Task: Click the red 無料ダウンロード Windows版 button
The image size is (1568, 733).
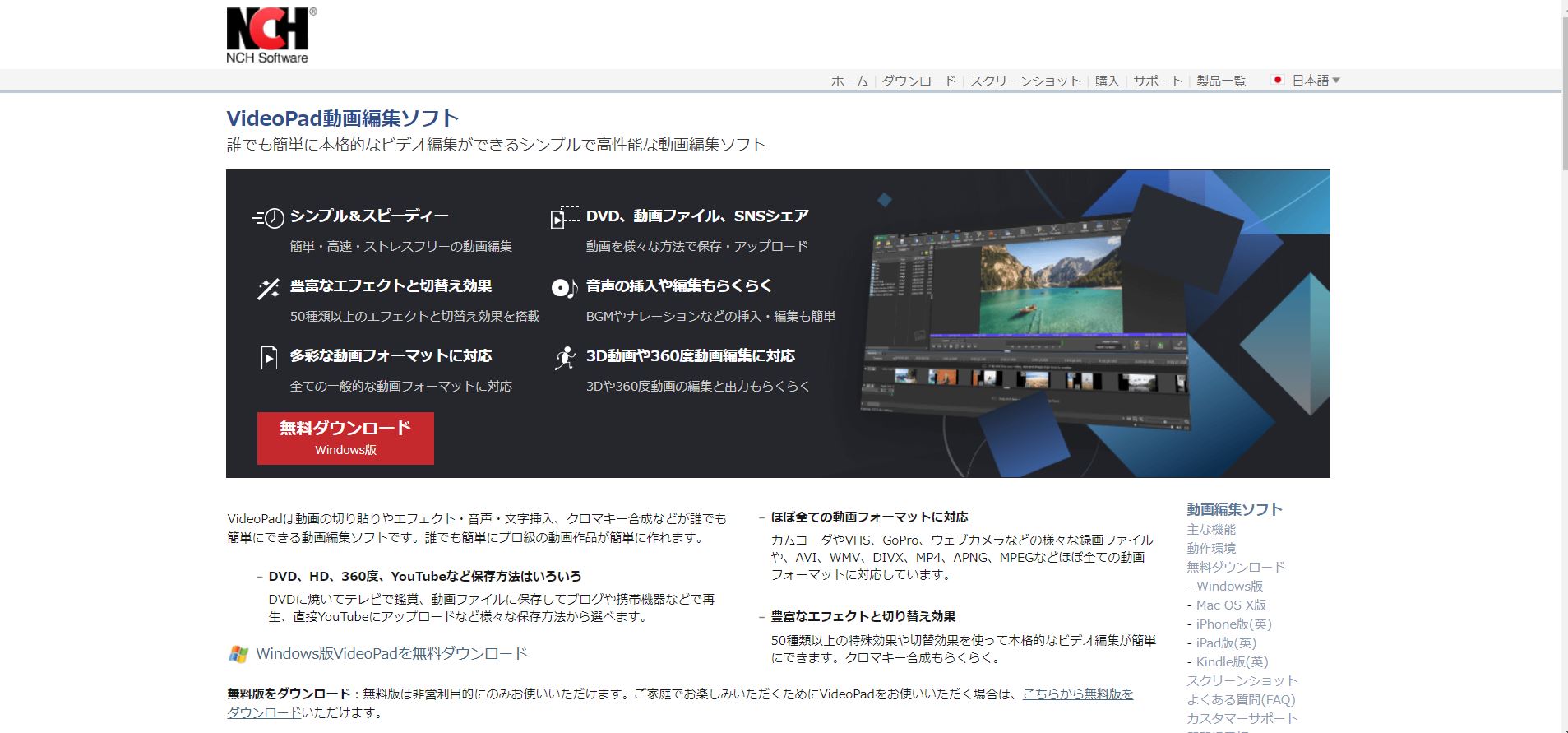Action: [x=345, y=438]
